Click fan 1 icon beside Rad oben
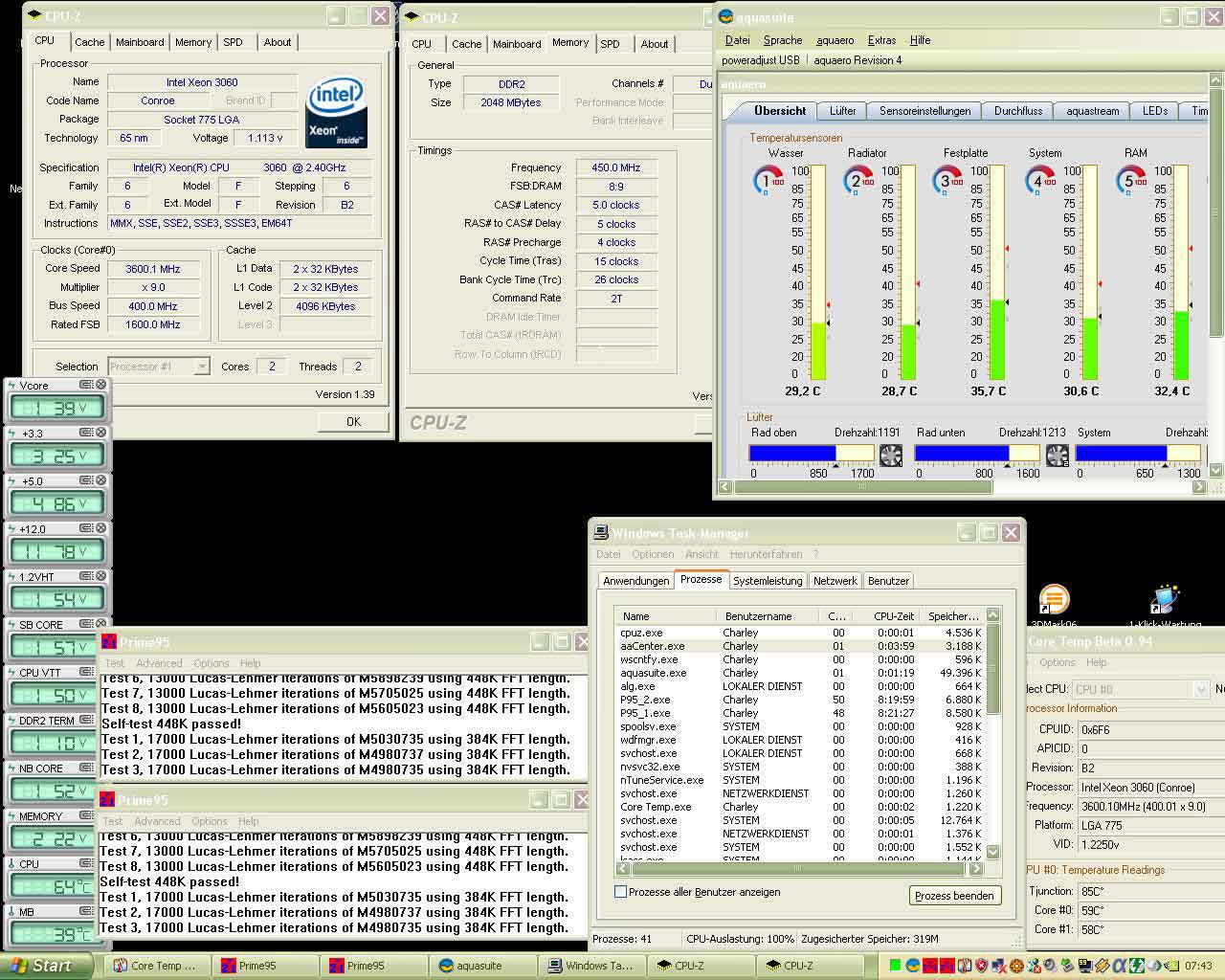The image size is (1225, 980). tap(890, 456)
